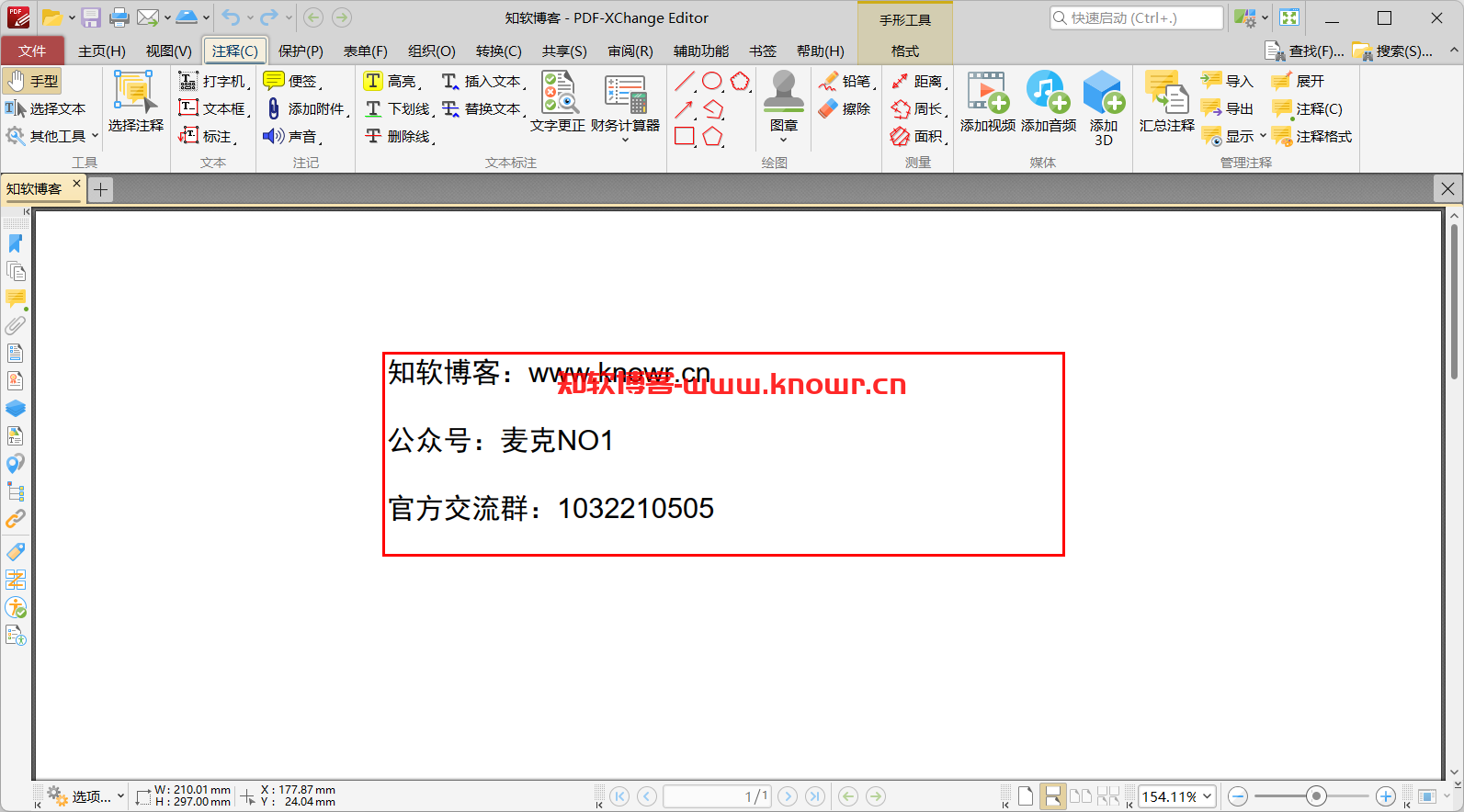Click Add Video media button

point(988,101)
